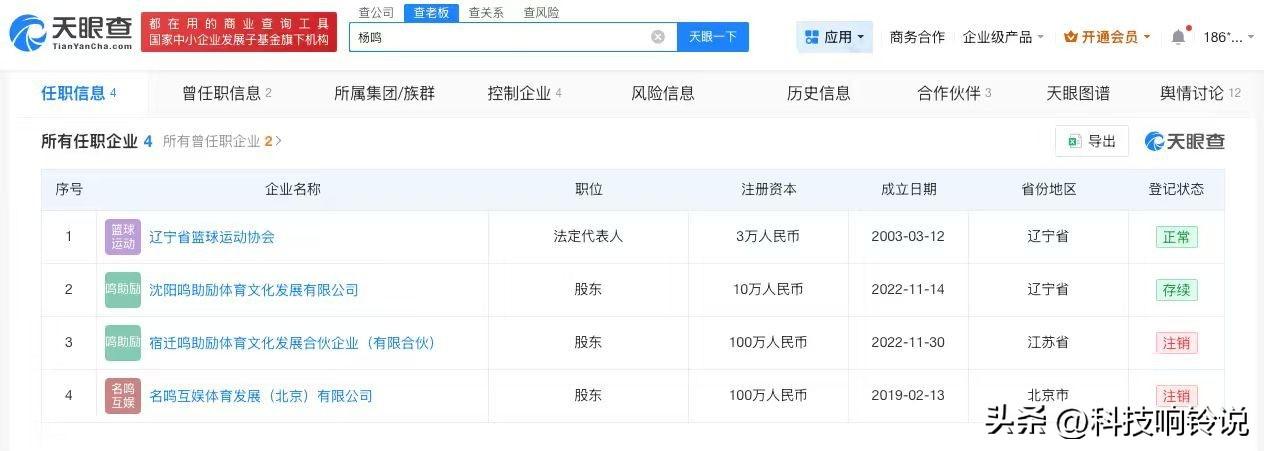Click 注销 status tag for 名鸣互娱

pyautogui.click(x=1176, y=396)
